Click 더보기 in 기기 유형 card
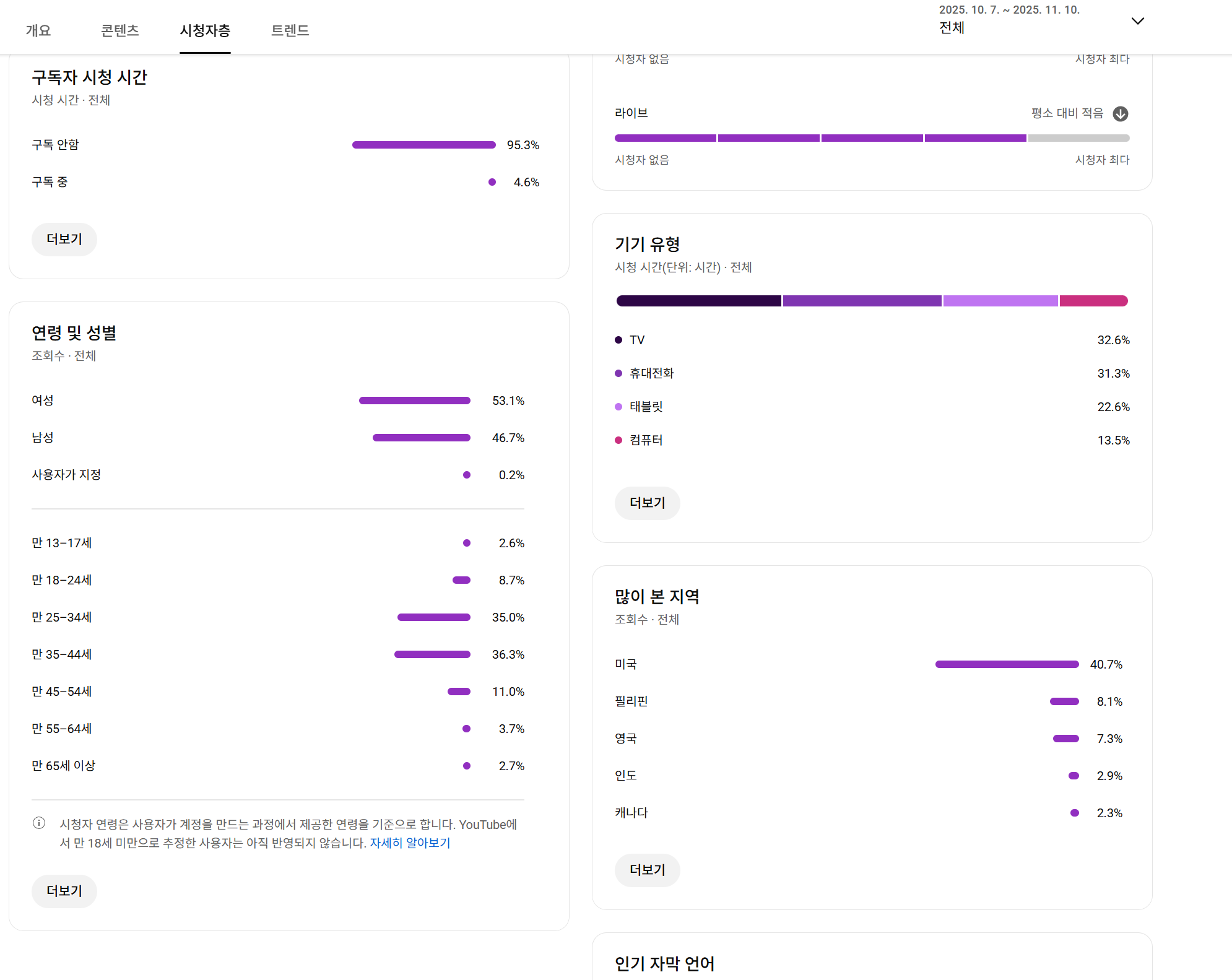The width and height of the screenshot is (1232, 980). [x=647, y=503]
